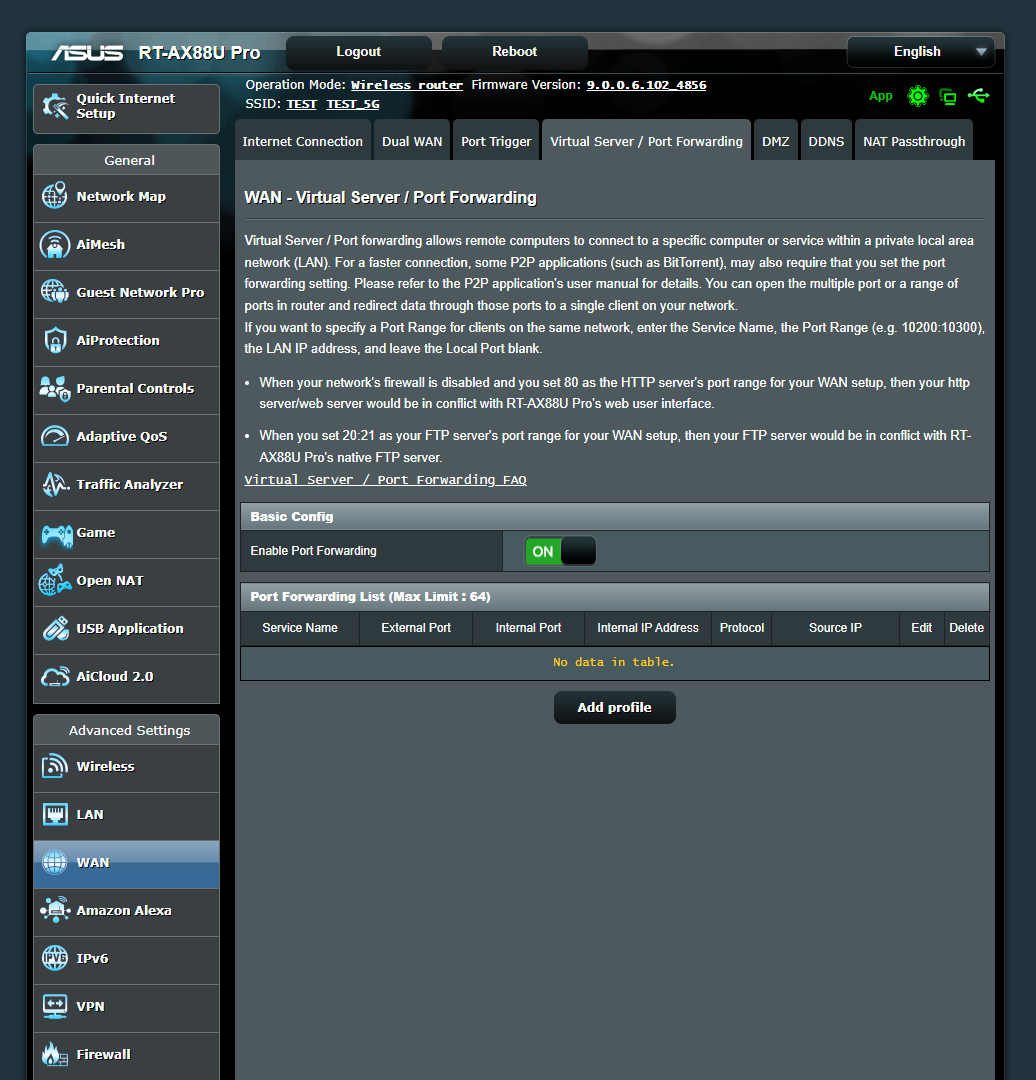This screenshot has width=1036, height=1080.
Task: Open the Open NAT icon
Action: (55, 580)
